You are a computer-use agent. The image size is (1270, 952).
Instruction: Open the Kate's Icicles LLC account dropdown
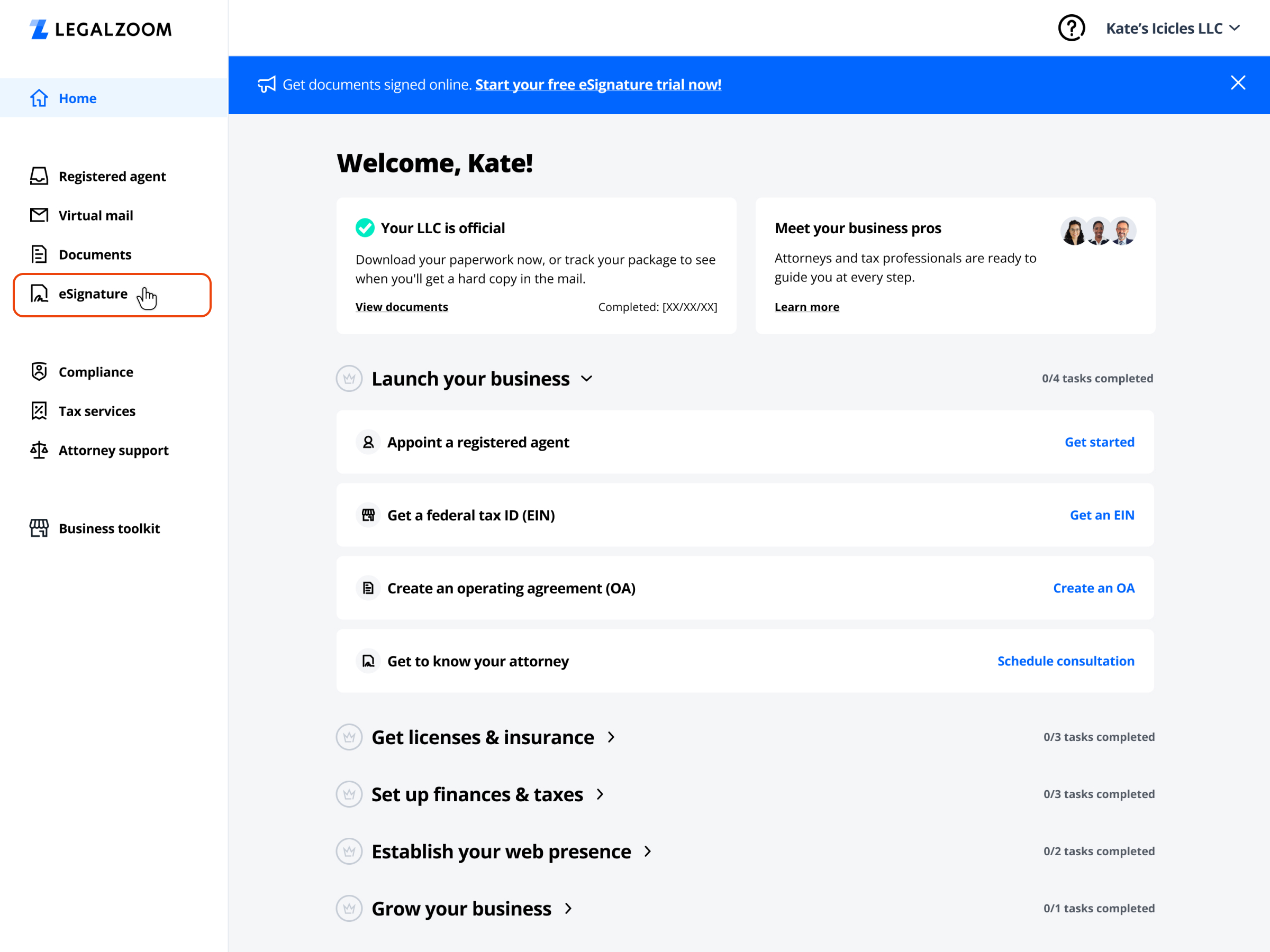pos(1173,29)
